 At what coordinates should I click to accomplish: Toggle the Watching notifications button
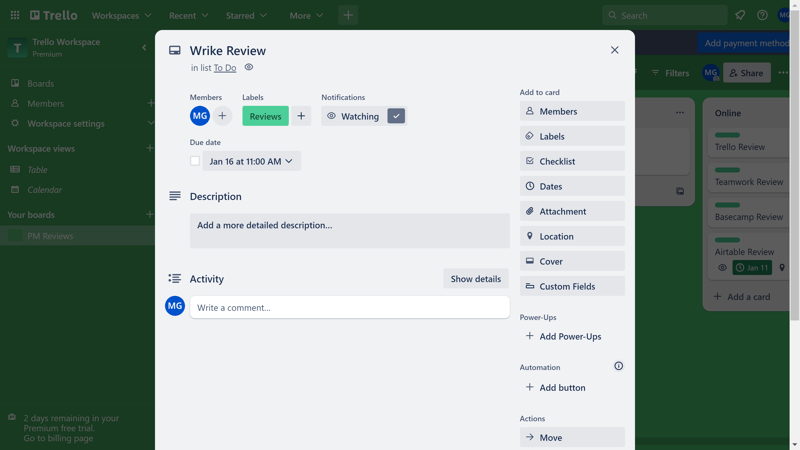click(x=364, y=116)
